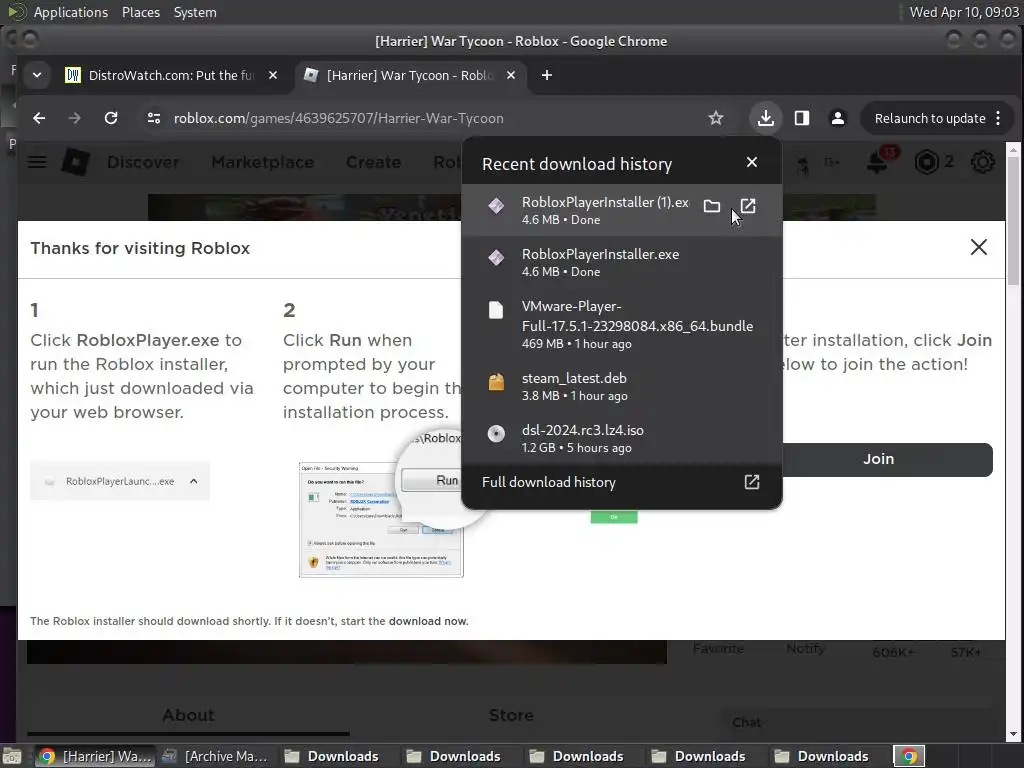View site information icon in address bar

coord(153,118)
